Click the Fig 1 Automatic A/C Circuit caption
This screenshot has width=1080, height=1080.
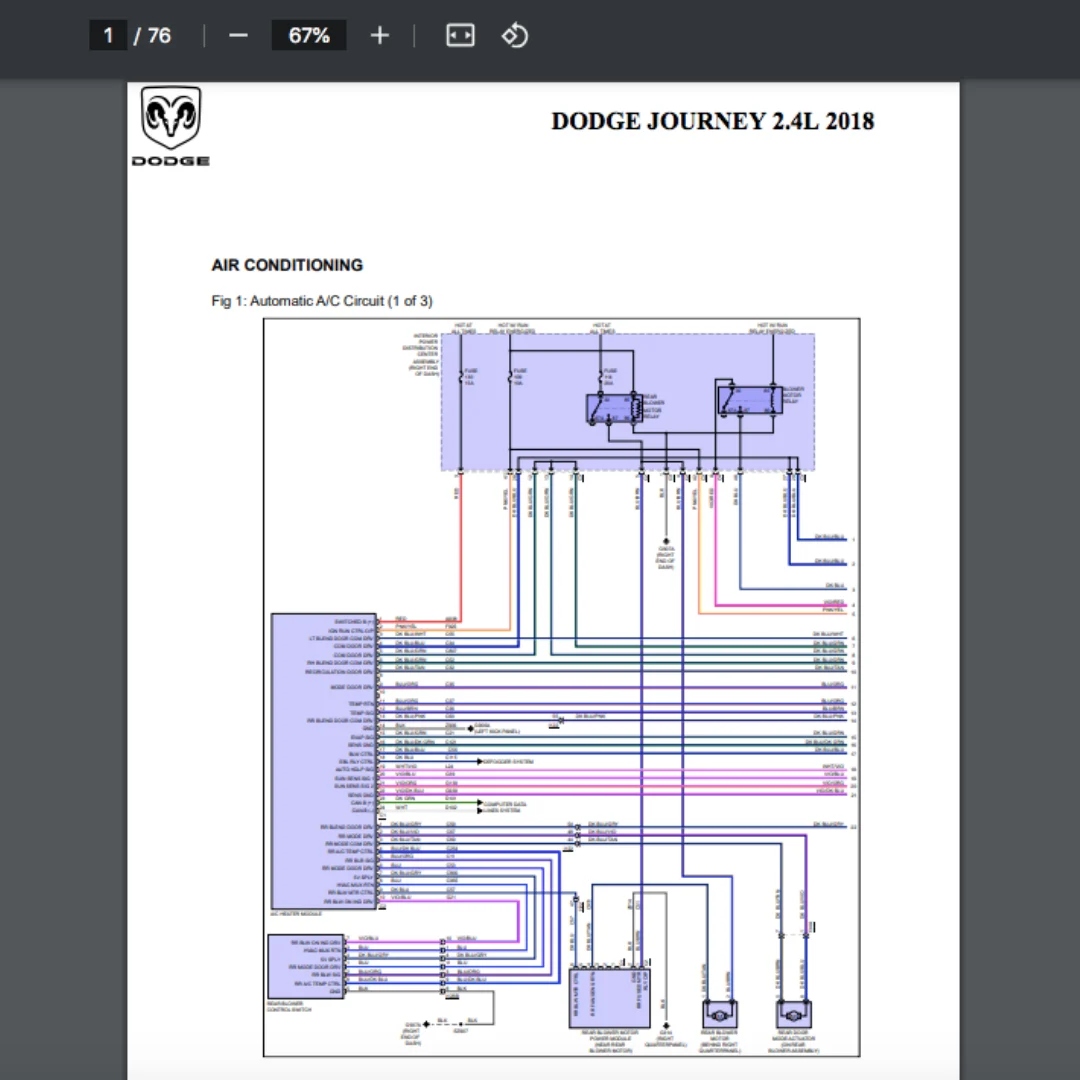(x=322, y=301)
